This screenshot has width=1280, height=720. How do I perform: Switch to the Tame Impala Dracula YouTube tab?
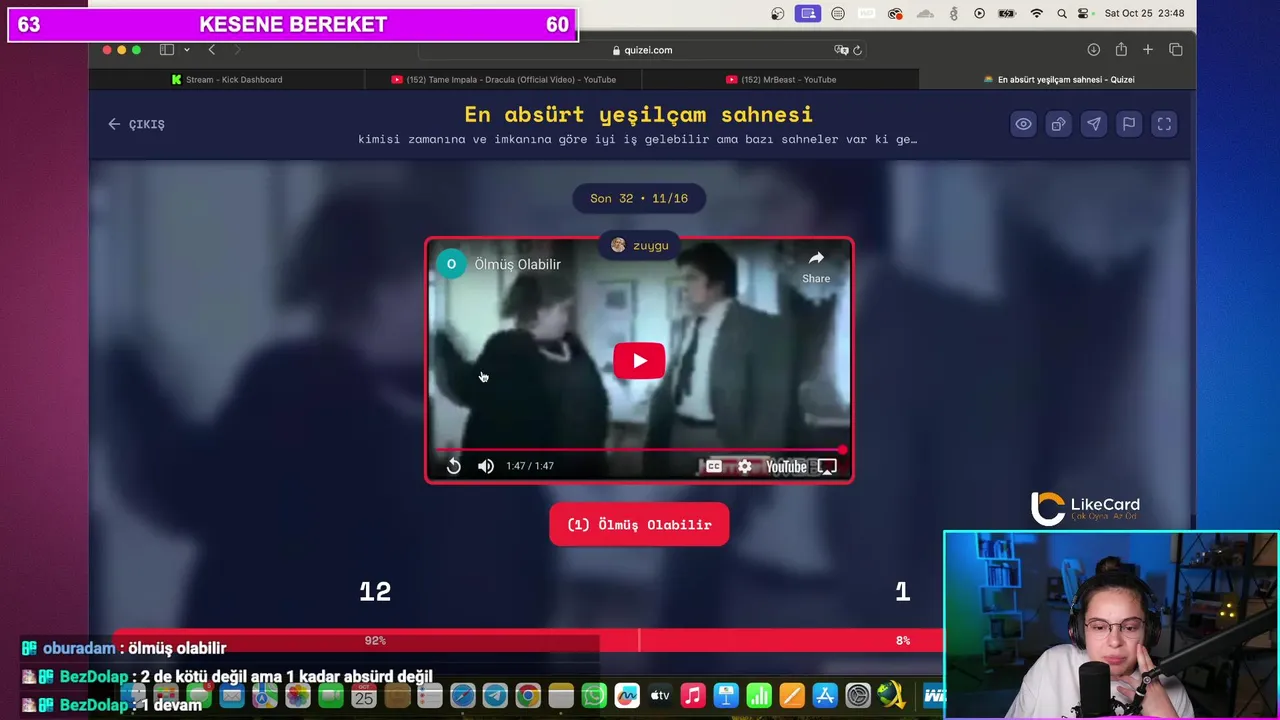coord(503,79)
